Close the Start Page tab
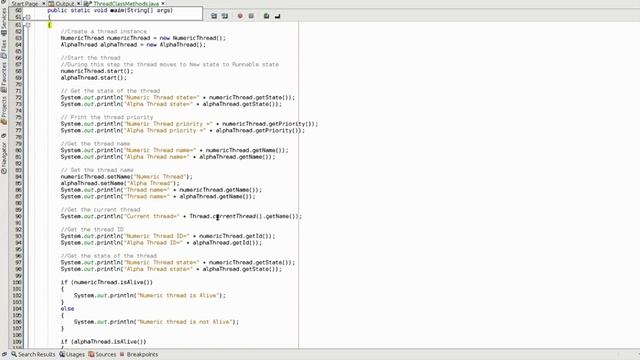 click(44, 3)
